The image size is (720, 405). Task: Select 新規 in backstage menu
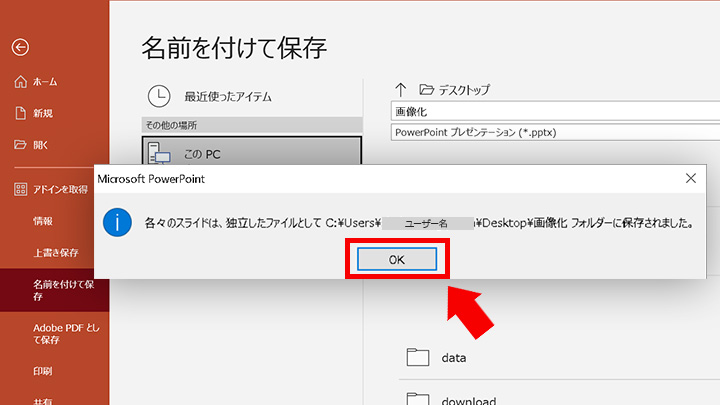click(43, 113)
